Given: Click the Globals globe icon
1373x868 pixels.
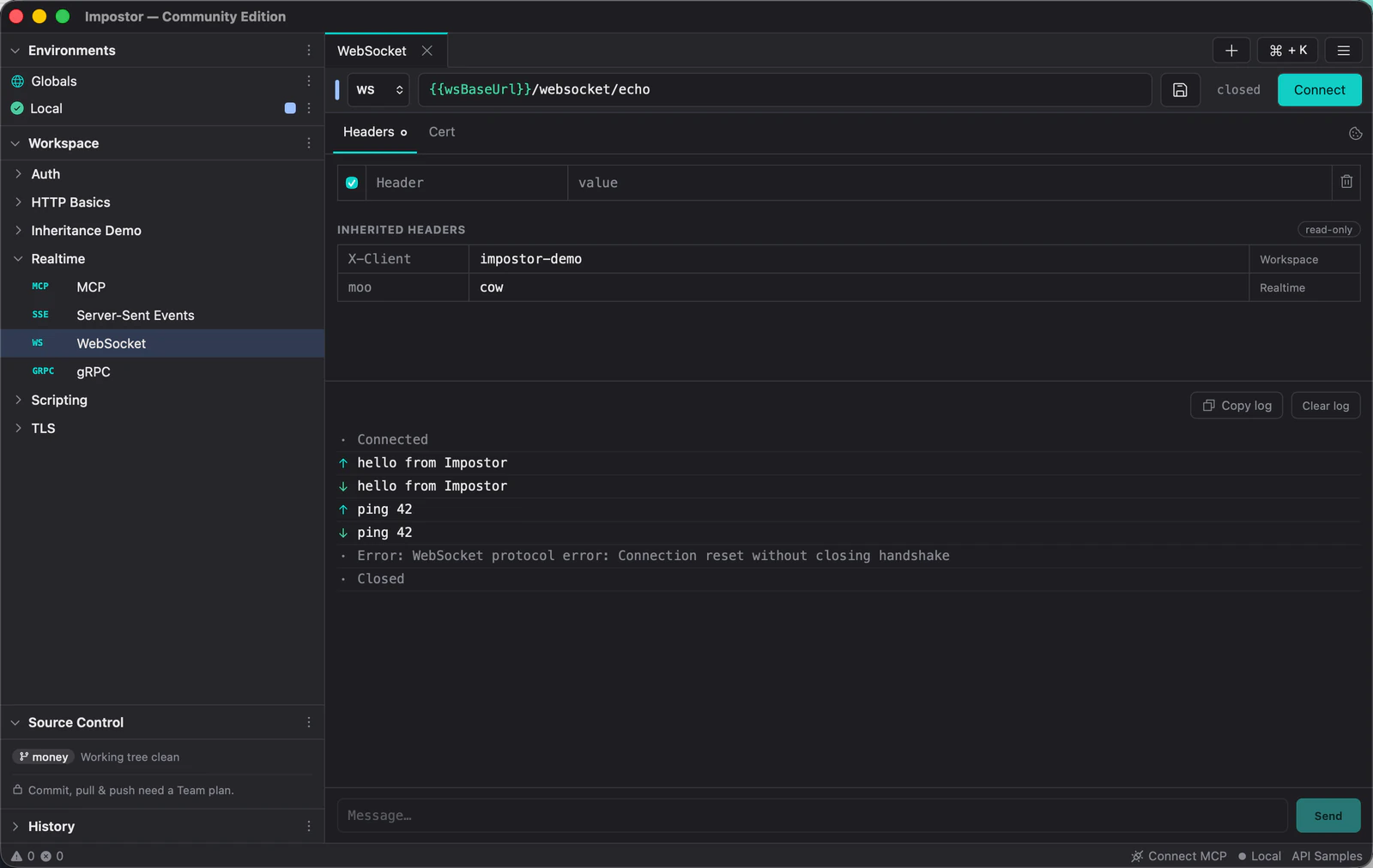Looking at the screenshot, I should [x=17, y=81].
